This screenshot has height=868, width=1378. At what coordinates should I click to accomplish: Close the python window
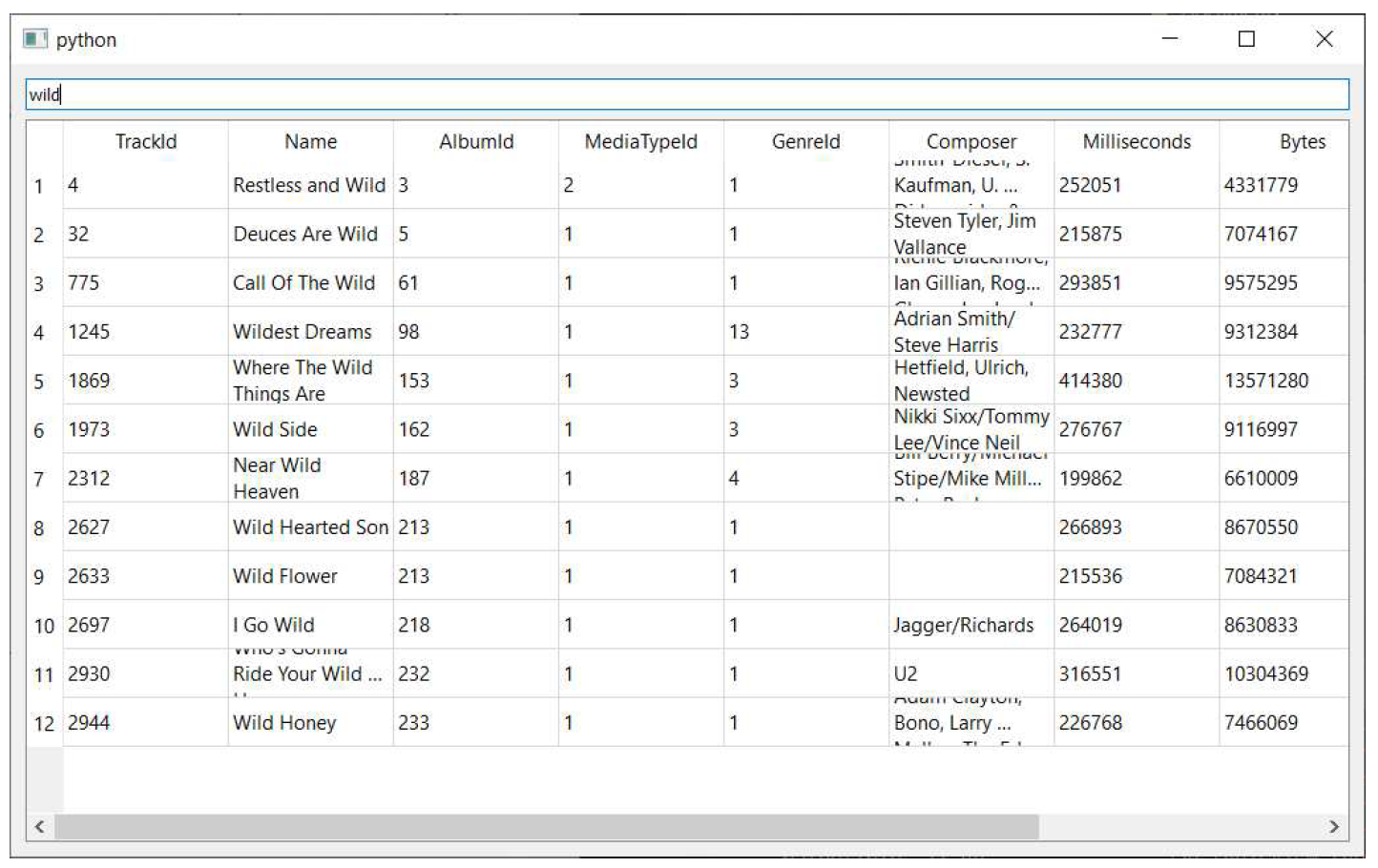click(x=1325, y=39)
